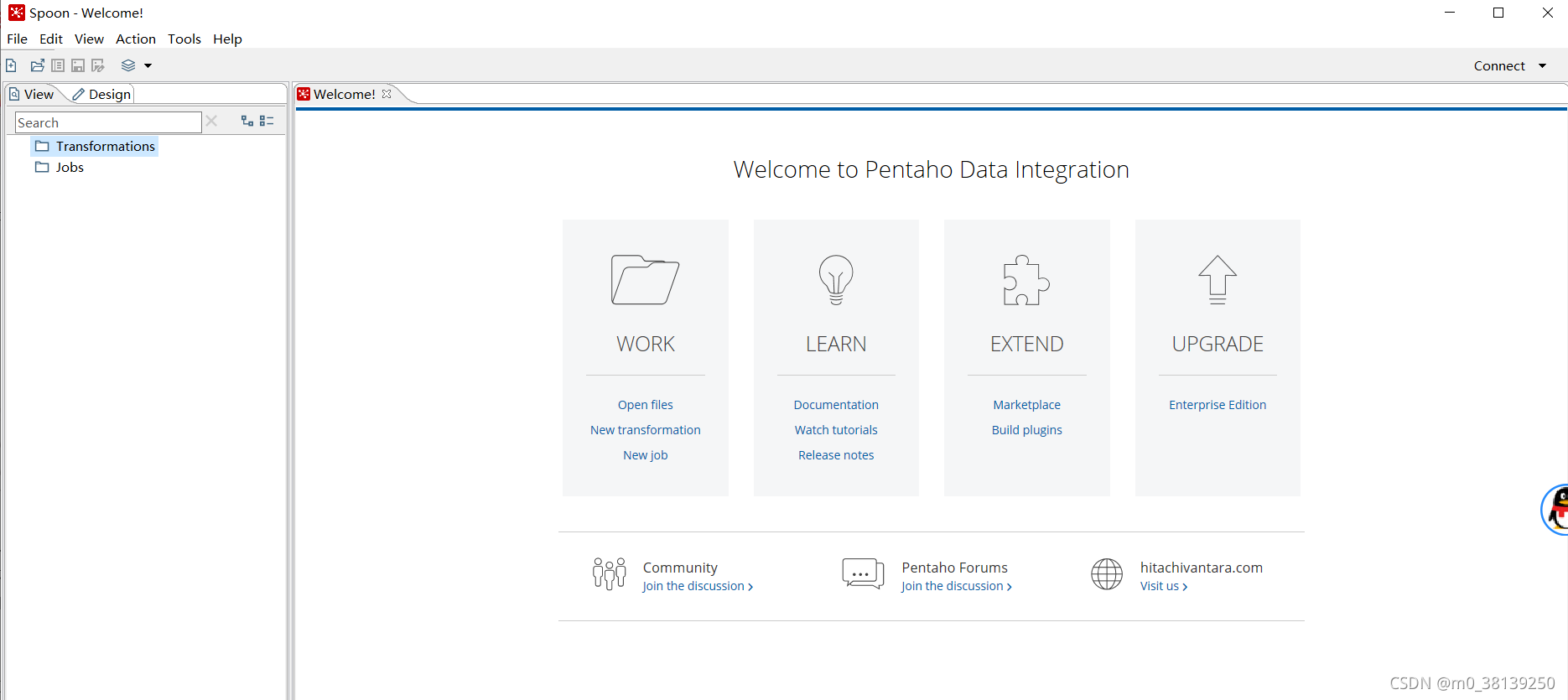The image size is (1568, 700).
Task: Select the Welcome! tab
Action: 344,94
